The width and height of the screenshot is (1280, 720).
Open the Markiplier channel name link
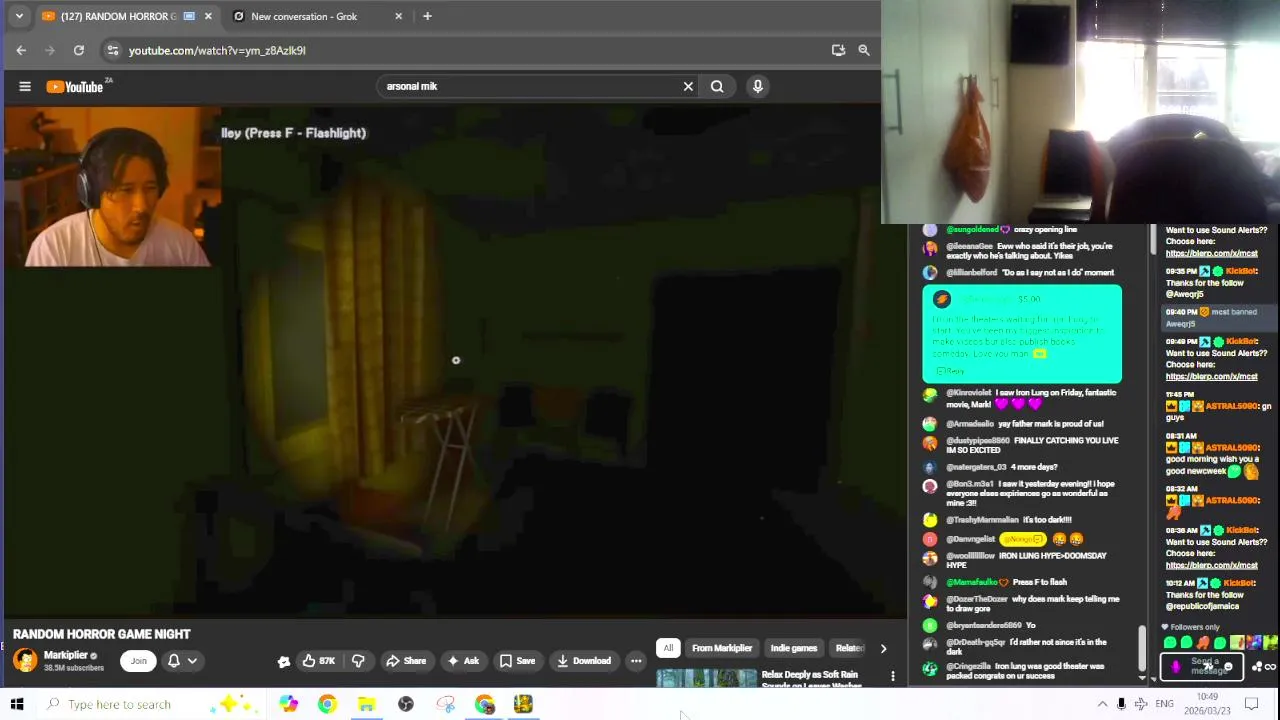[65, 655]
